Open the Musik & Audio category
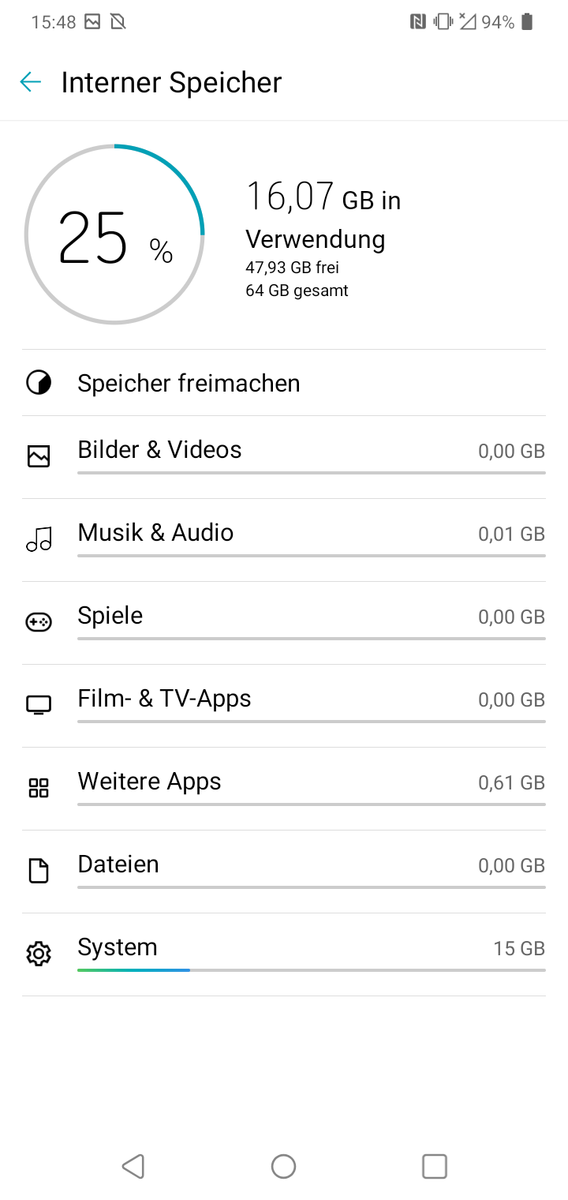The width and height of the screenshot is (568, 1200). tap(284, 540)
